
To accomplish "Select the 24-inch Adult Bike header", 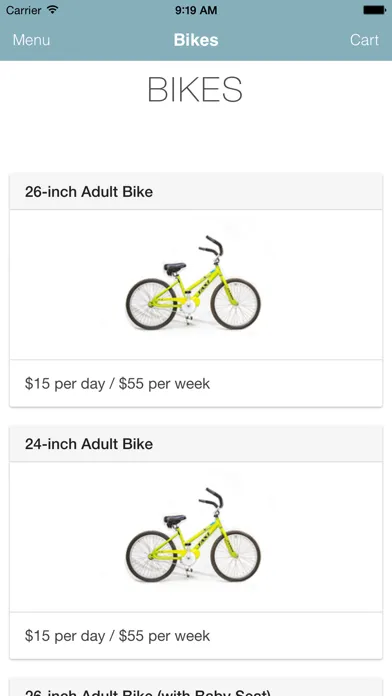I will point(196,444).
